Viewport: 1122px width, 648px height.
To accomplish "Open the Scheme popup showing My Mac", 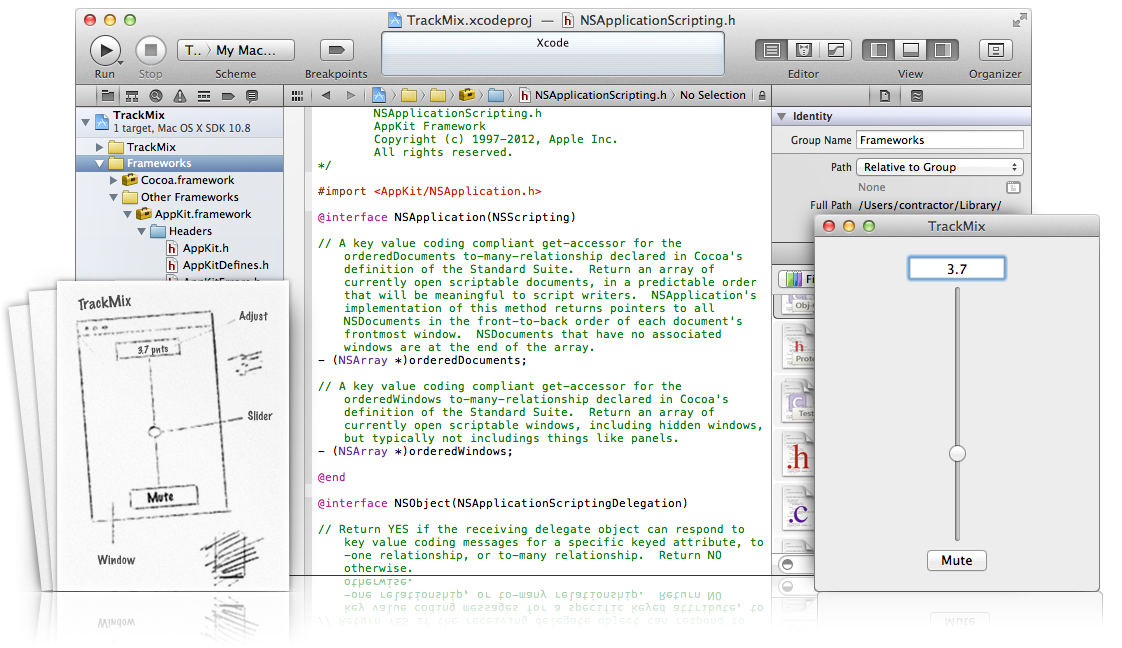I will 235,50.
